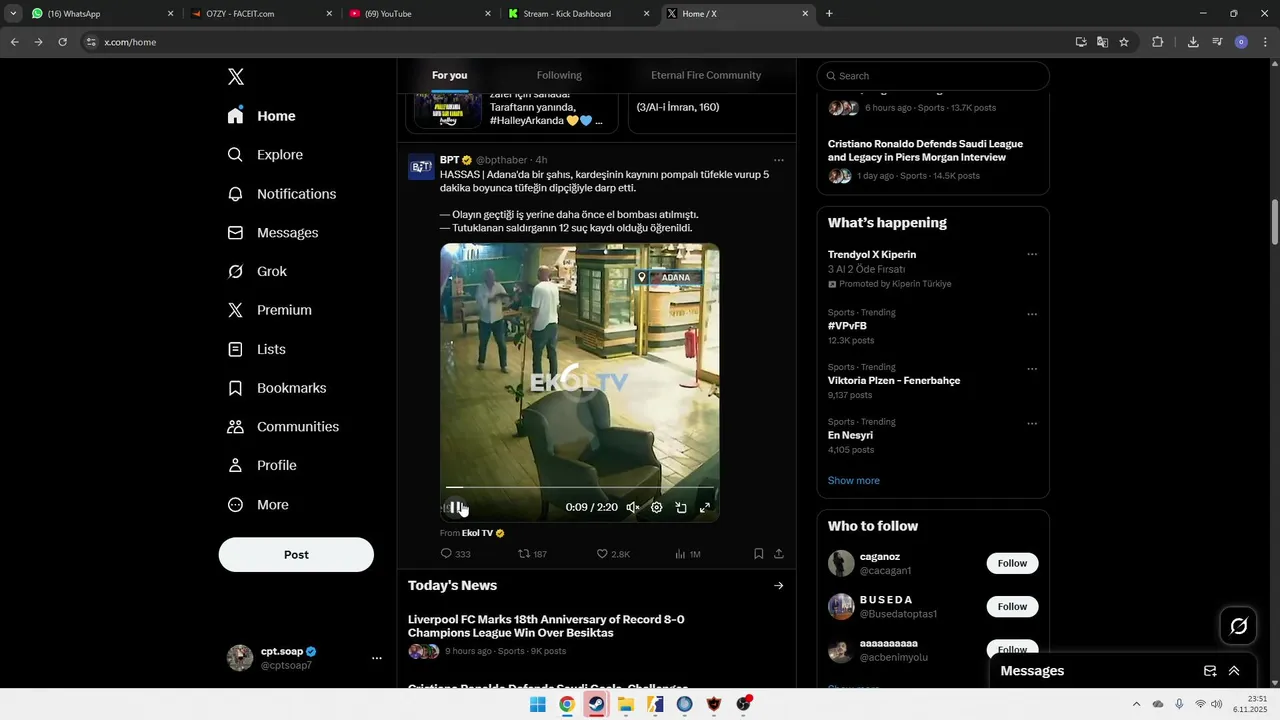1280x720 pixels.
Task: Open the Liverpool FC 8-0 news story
Action: tap(546, 626)
